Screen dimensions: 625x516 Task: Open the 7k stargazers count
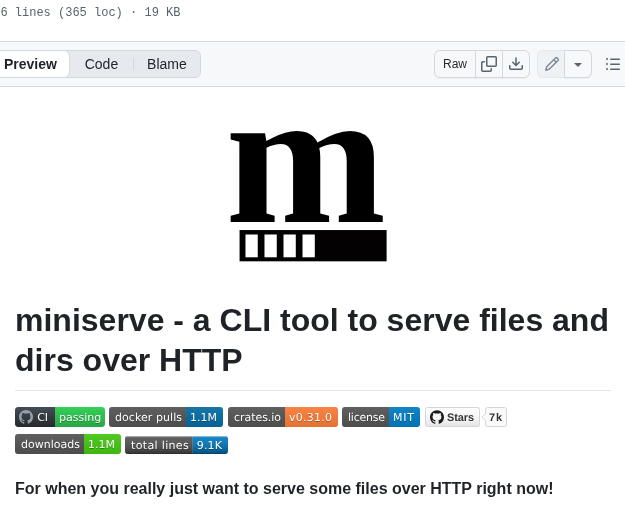tap(495, 417)
